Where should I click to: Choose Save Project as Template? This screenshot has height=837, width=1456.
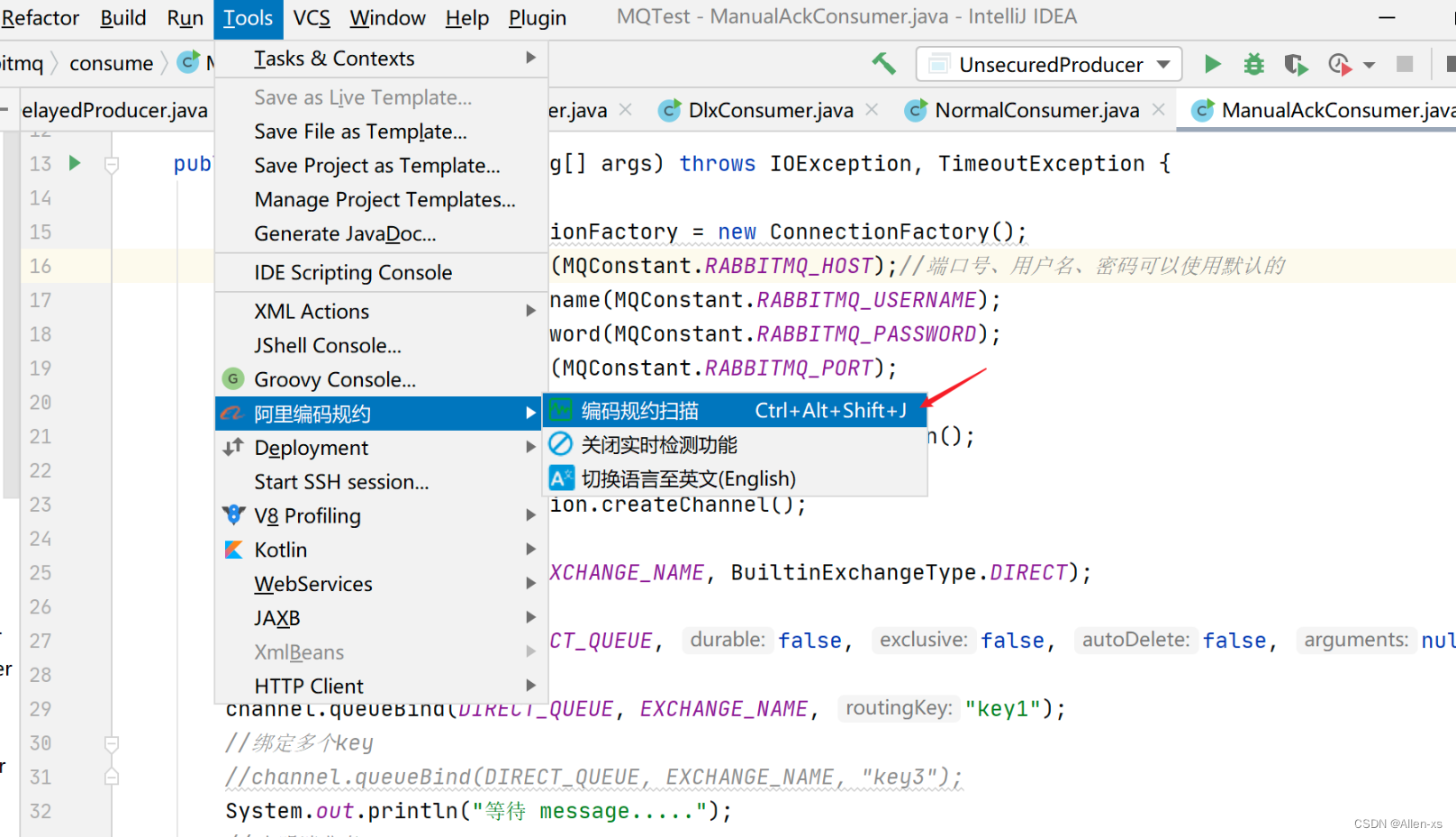(x=381, y=166)
